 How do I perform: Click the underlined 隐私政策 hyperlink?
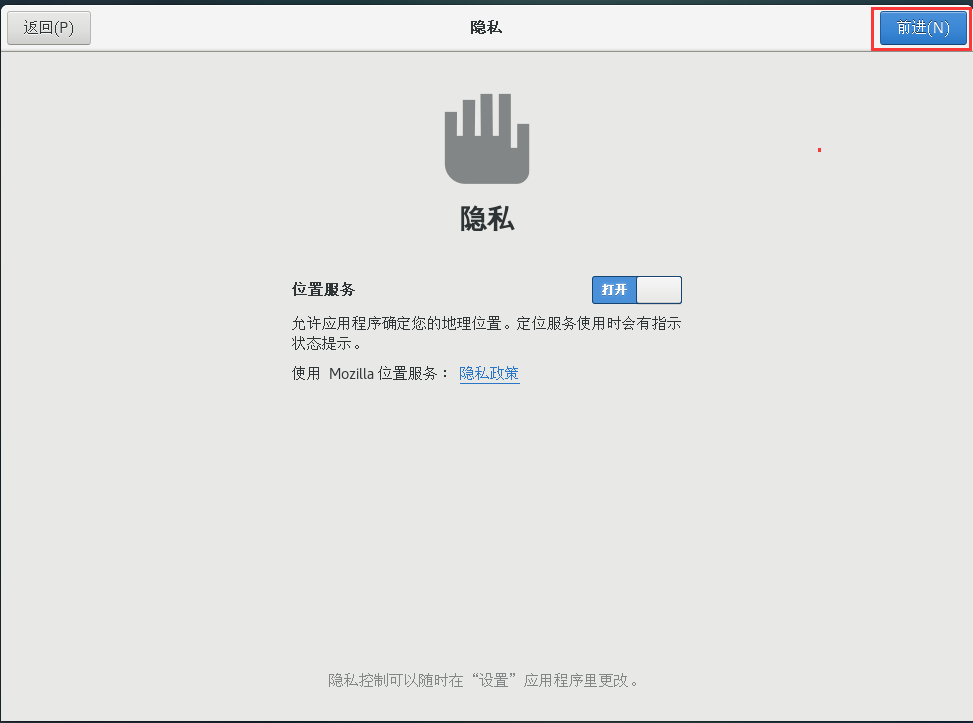pyautogui.click(x=489, y=373)
